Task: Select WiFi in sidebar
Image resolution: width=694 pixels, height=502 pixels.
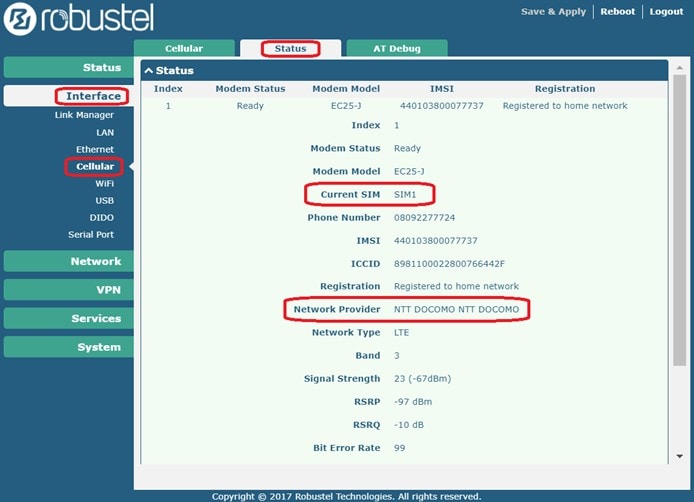Action: [104, 183]
